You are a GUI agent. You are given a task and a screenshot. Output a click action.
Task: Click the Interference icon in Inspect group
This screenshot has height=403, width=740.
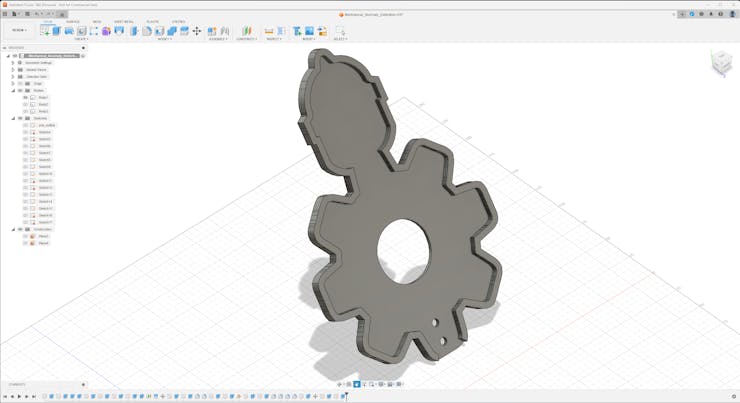pos(281,31)
